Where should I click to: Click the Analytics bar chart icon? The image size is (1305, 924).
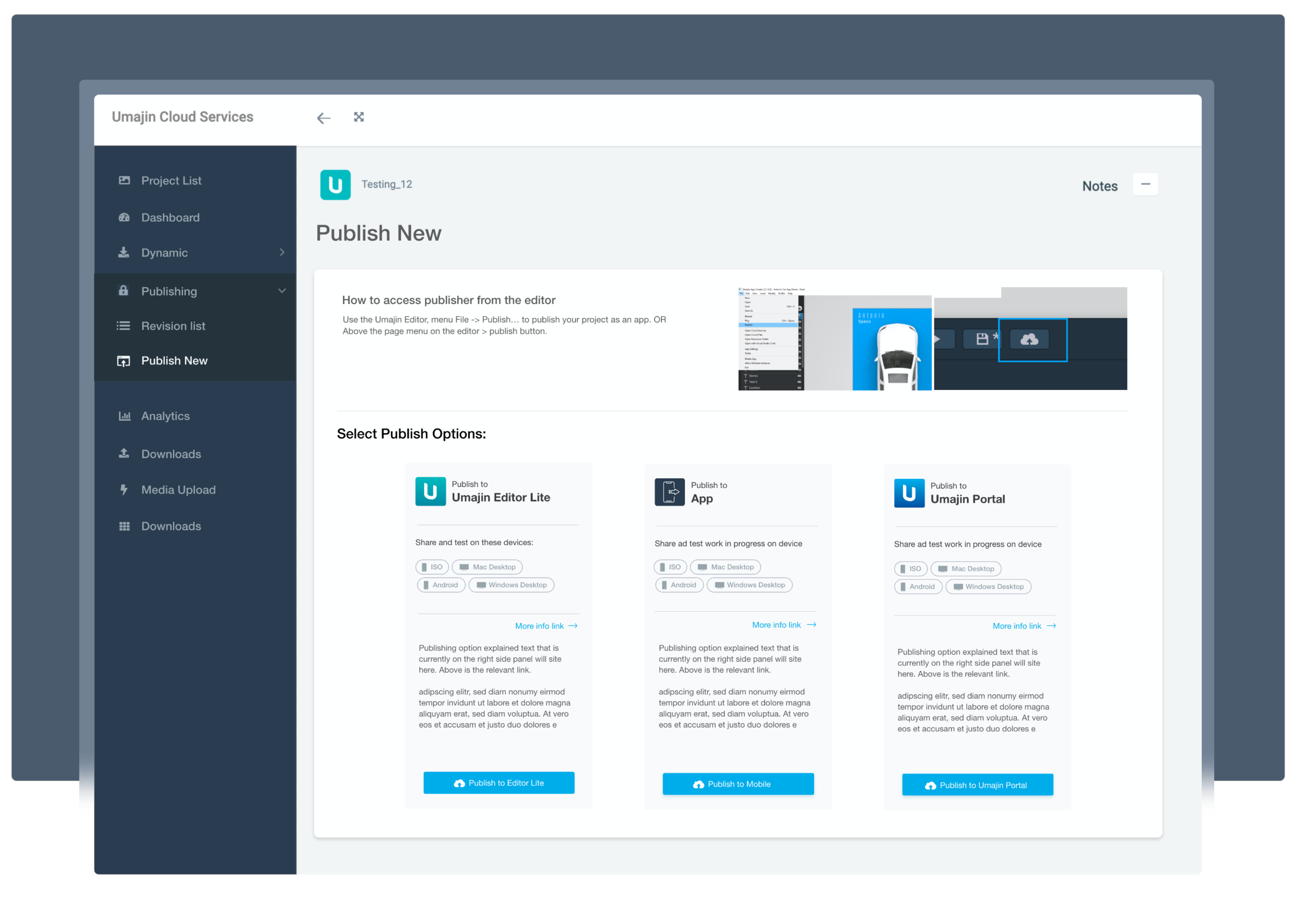point(124,416)
